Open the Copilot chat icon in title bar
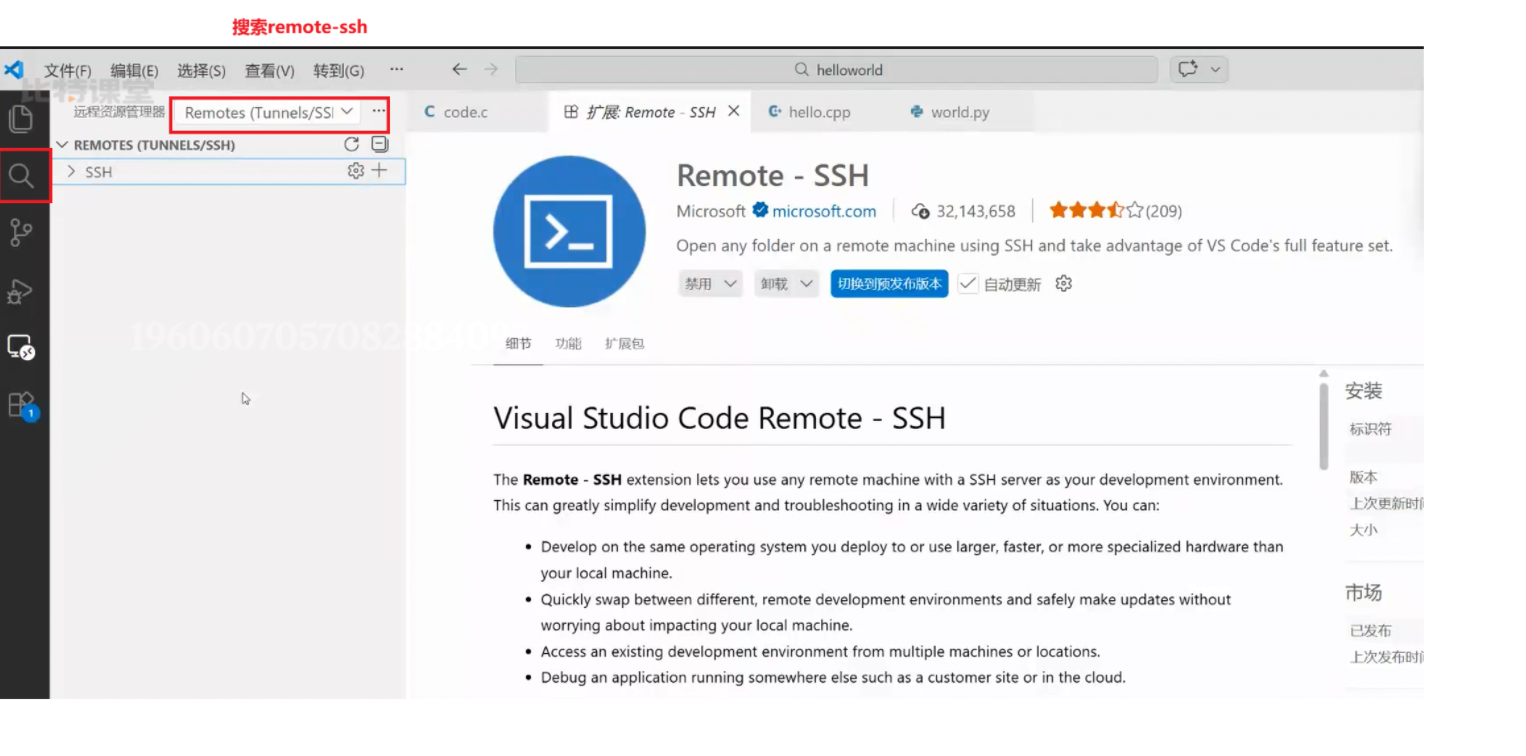 (1188, 70)
